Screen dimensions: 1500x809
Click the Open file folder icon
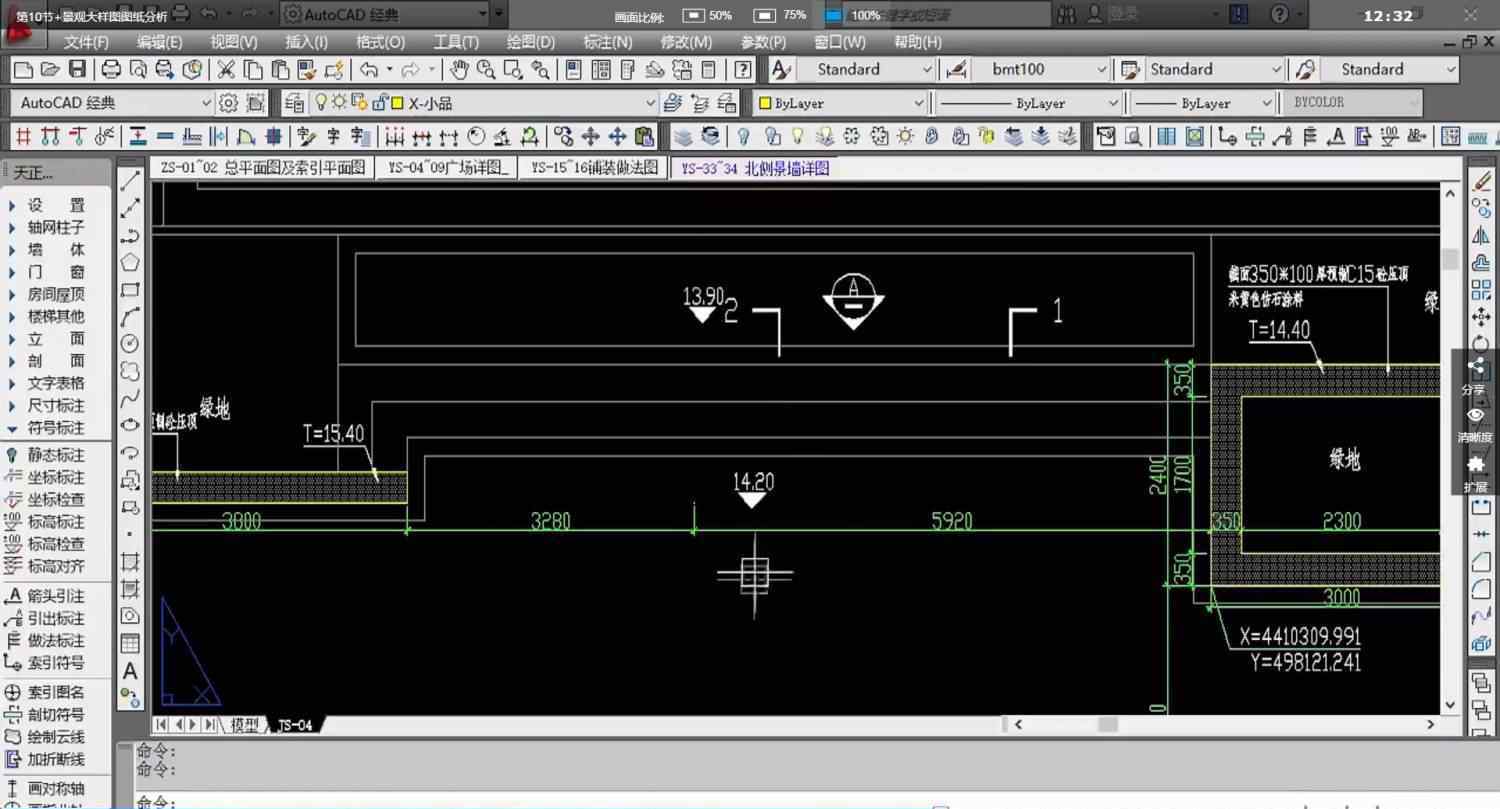[50, 70]
